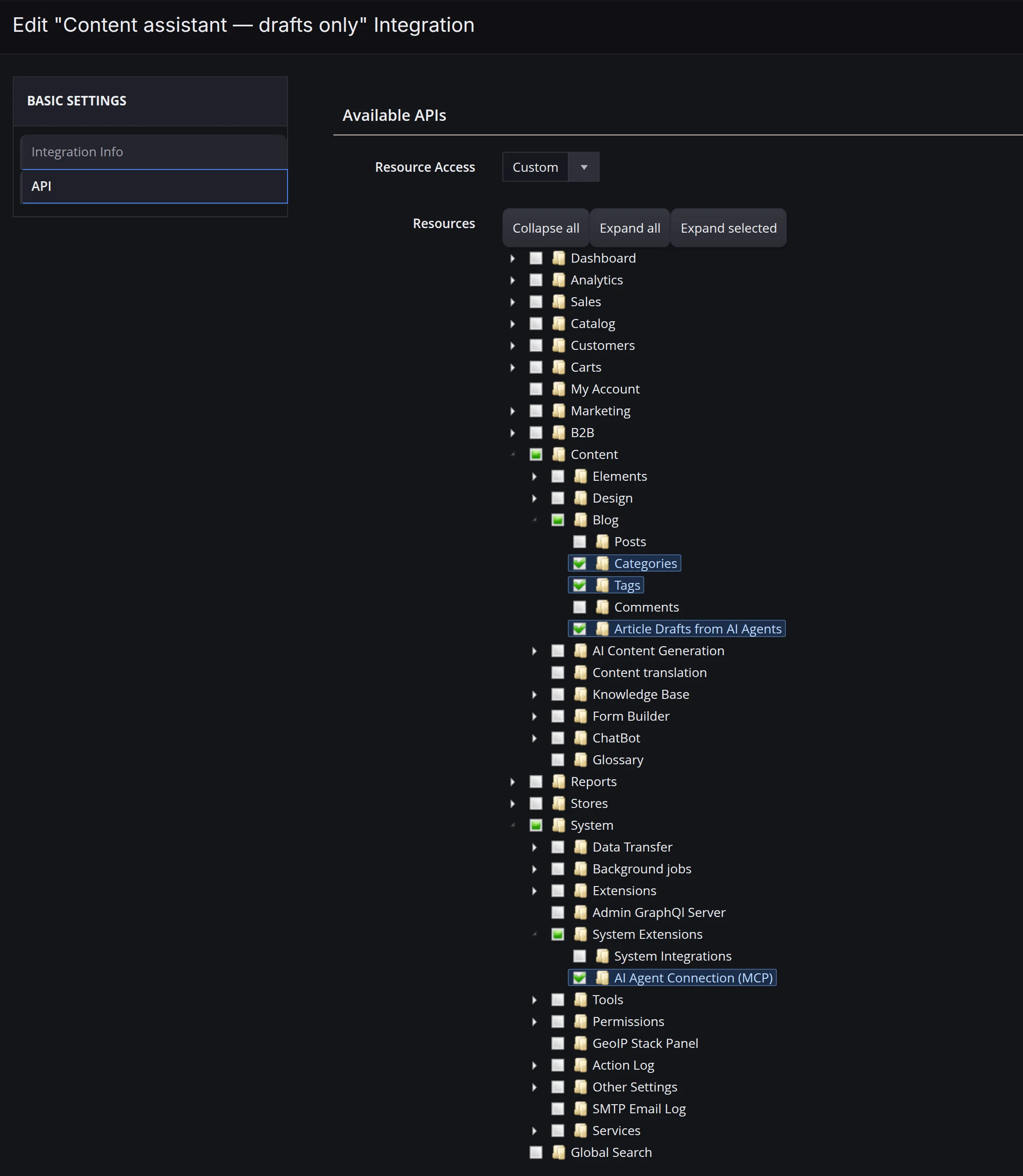Viewport: 1023px width, 1176px height.
Task: Select the API tab
Action: point(154,186)
